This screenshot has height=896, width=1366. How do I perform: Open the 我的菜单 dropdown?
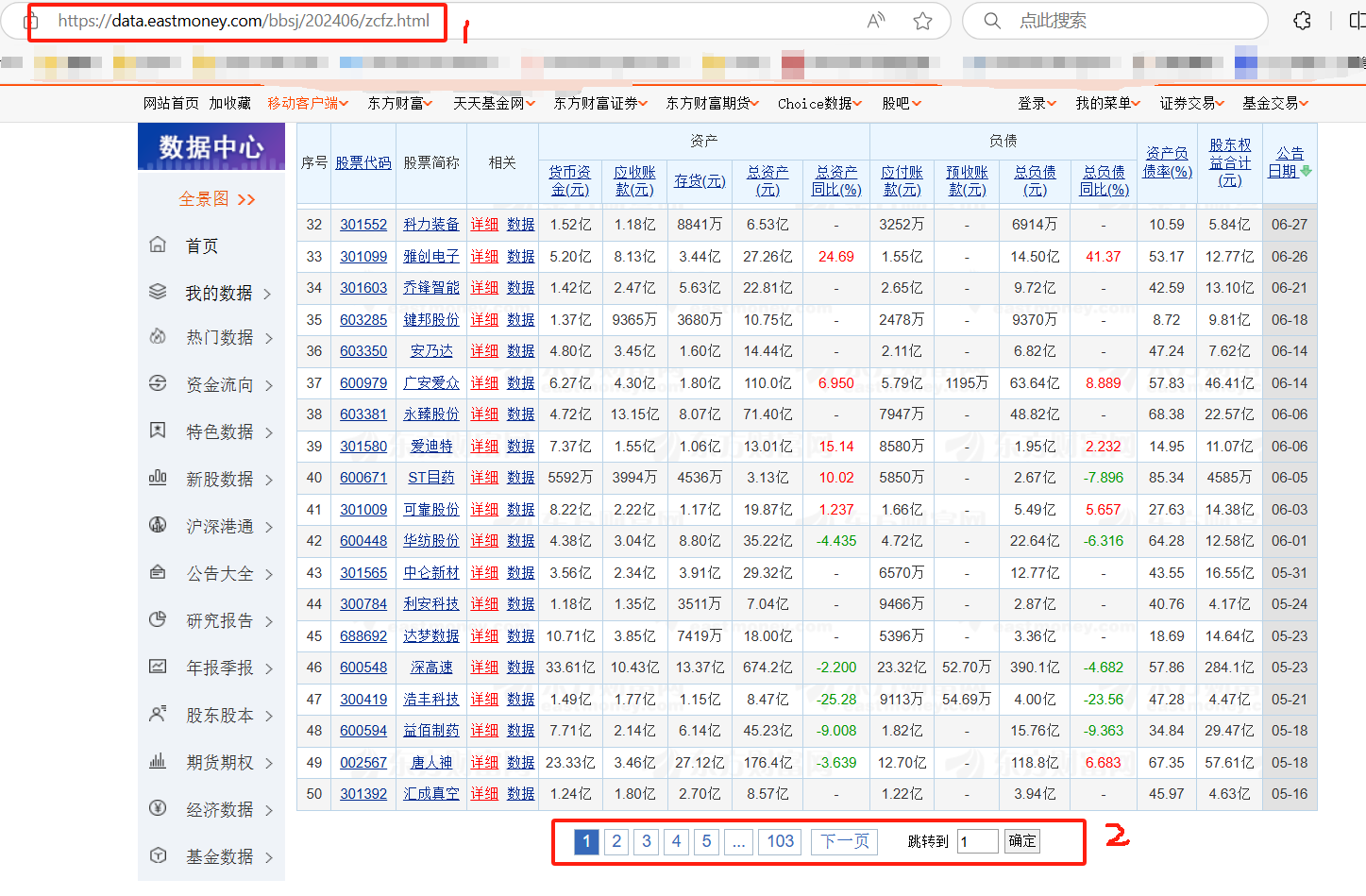coord(1108,103)
